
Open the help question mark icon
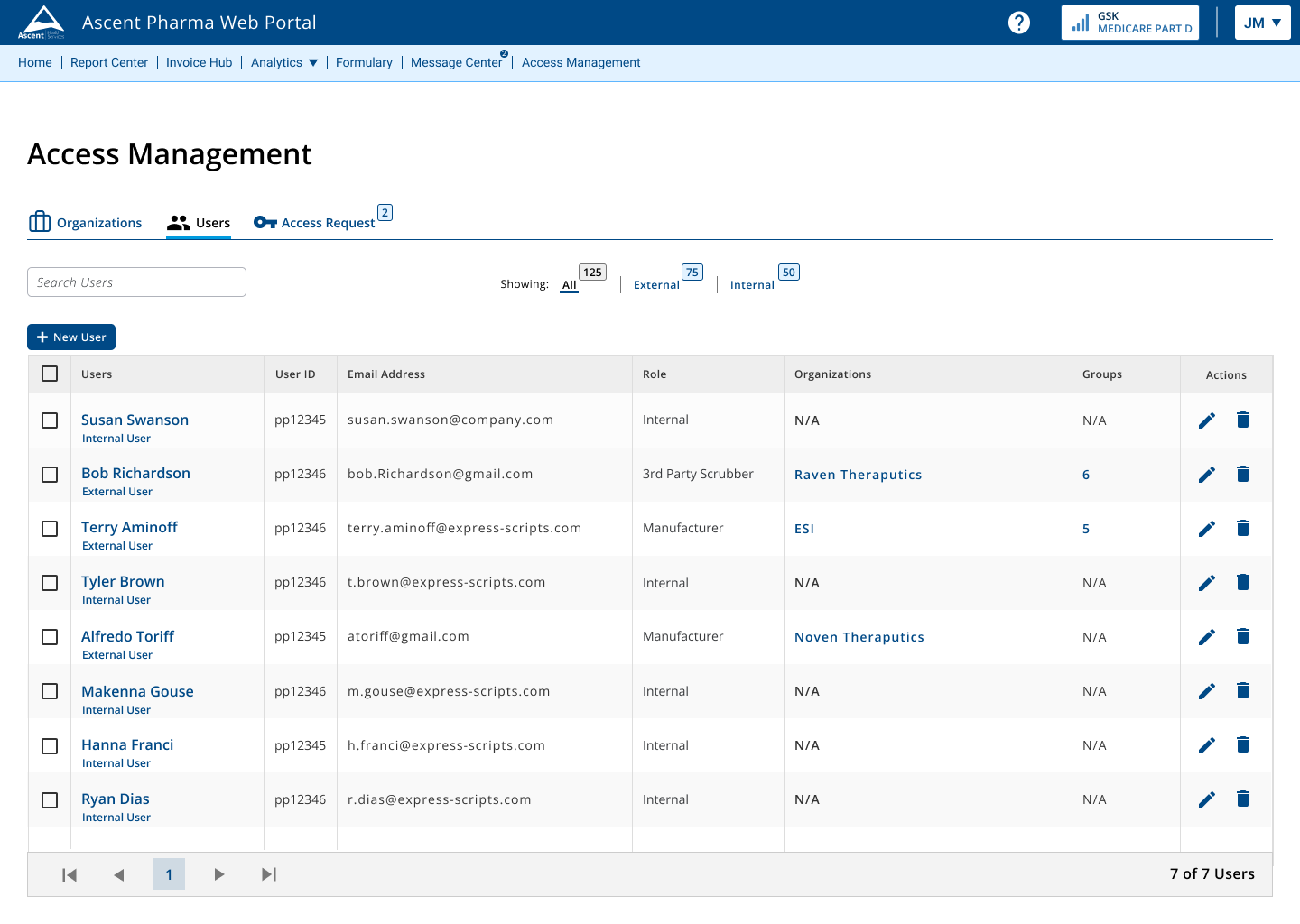click(1019, 23)
